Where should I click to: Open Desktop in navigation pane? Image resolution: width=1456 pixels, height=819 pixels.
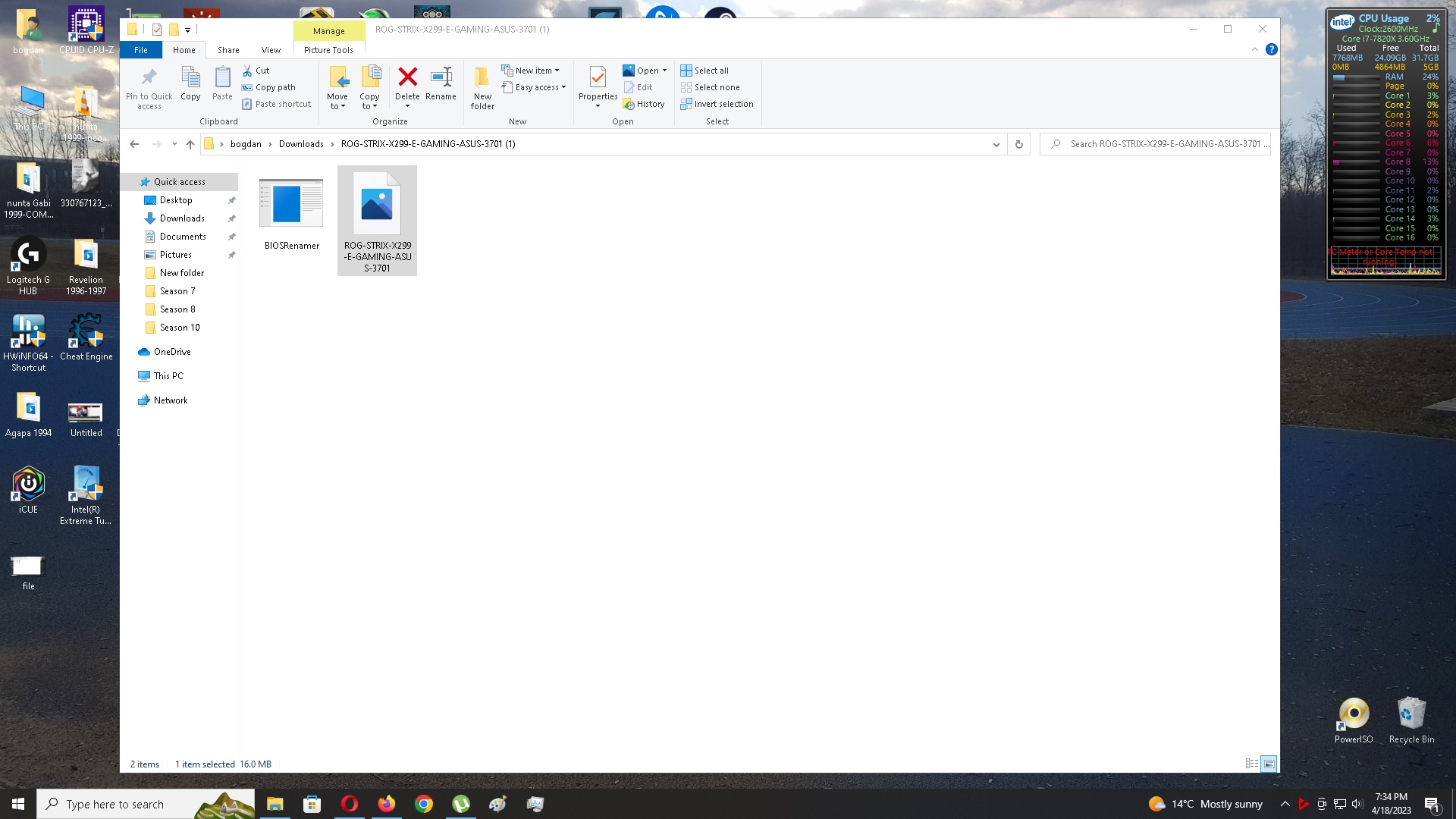click(x=176, y=200)
